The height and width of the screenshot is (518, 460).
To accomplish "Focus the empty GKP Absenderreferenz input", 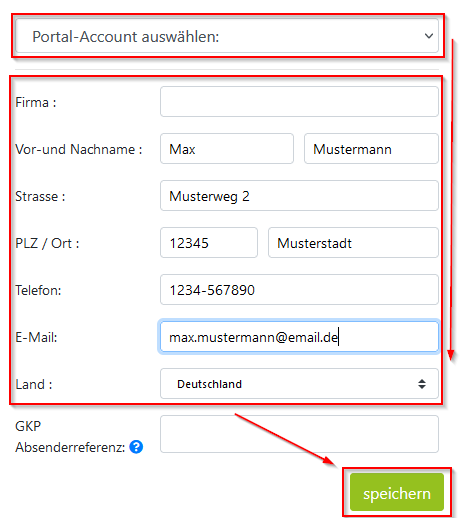I will (x=299, y=434).
